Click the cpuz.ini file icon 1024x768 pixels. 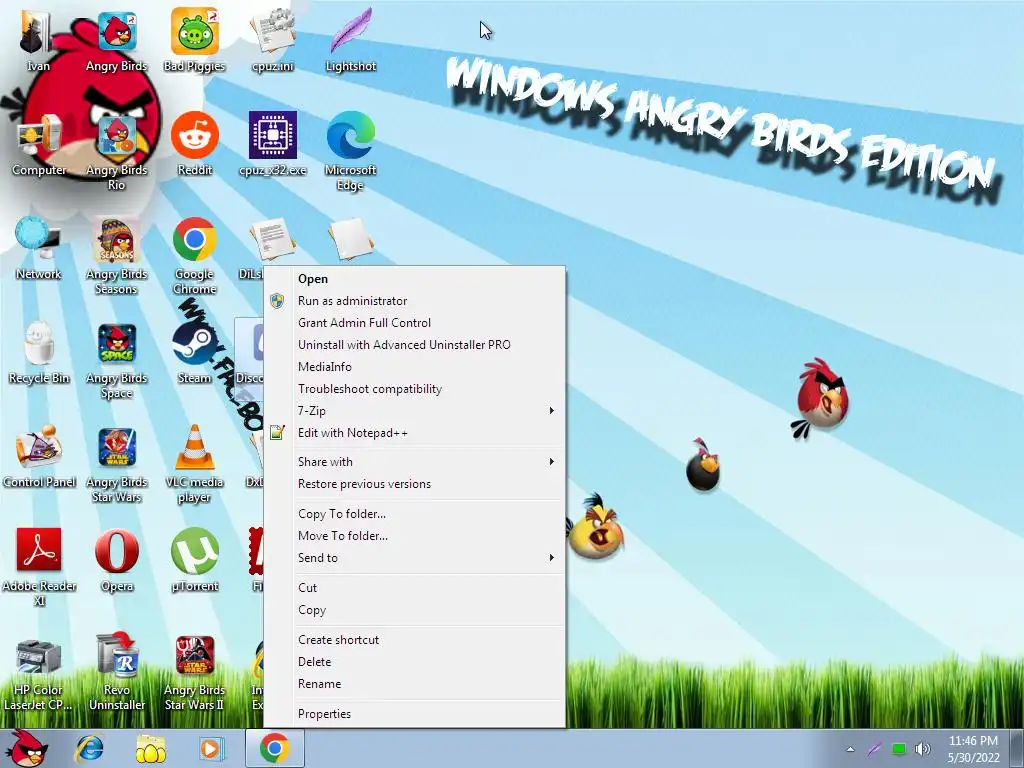[x=272, y=40]
